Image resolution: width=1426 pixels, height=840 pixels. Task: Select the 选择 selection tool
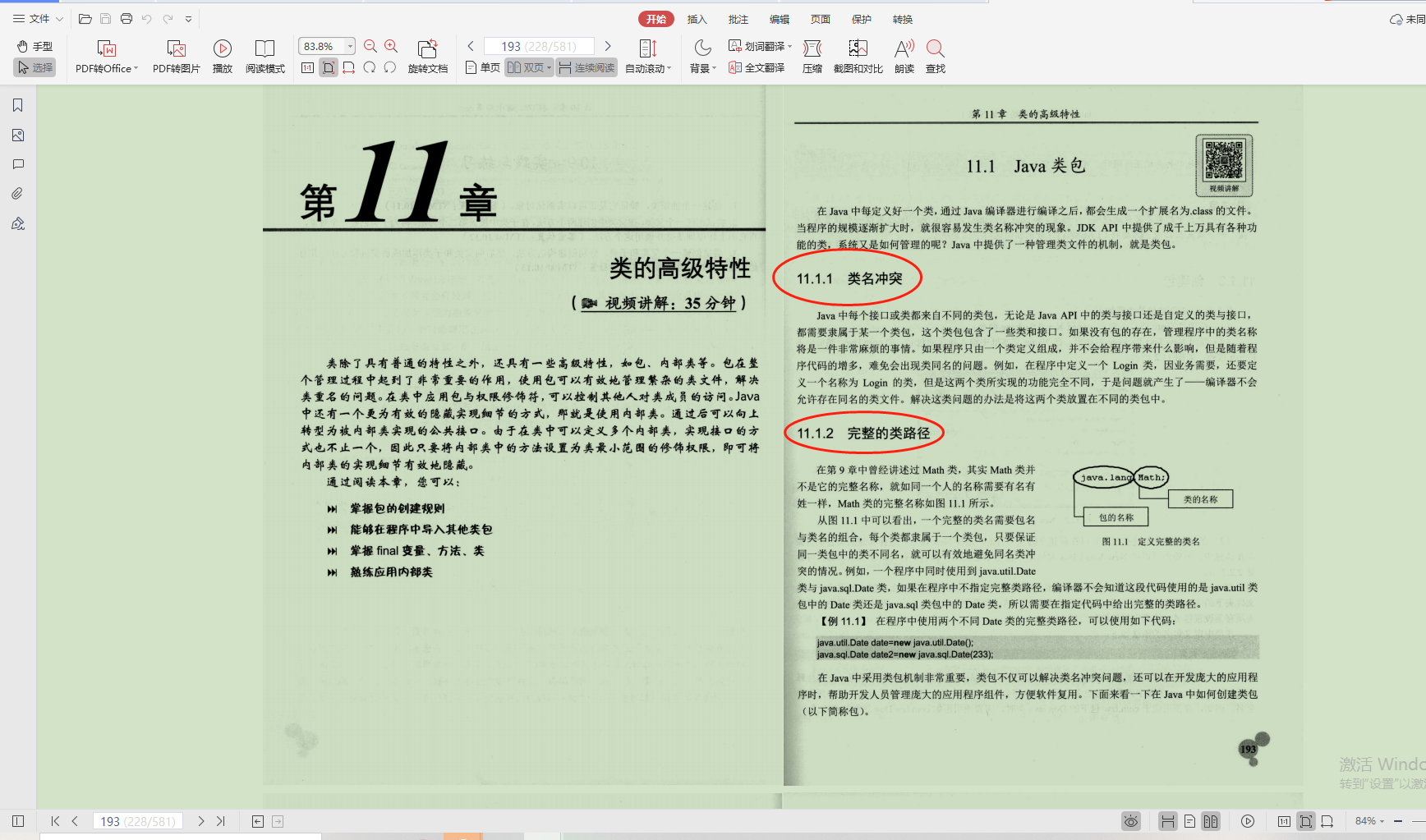[x=34, y=67]
